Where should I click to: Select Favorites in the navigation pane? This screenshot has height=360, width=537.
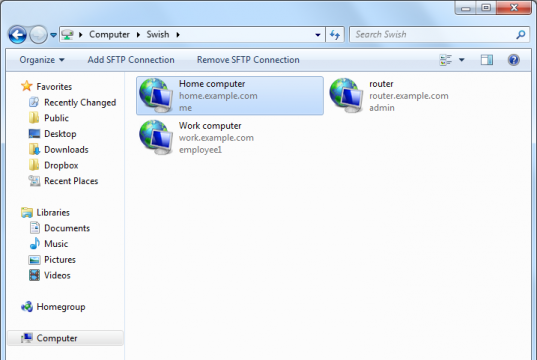coord(54,87)
